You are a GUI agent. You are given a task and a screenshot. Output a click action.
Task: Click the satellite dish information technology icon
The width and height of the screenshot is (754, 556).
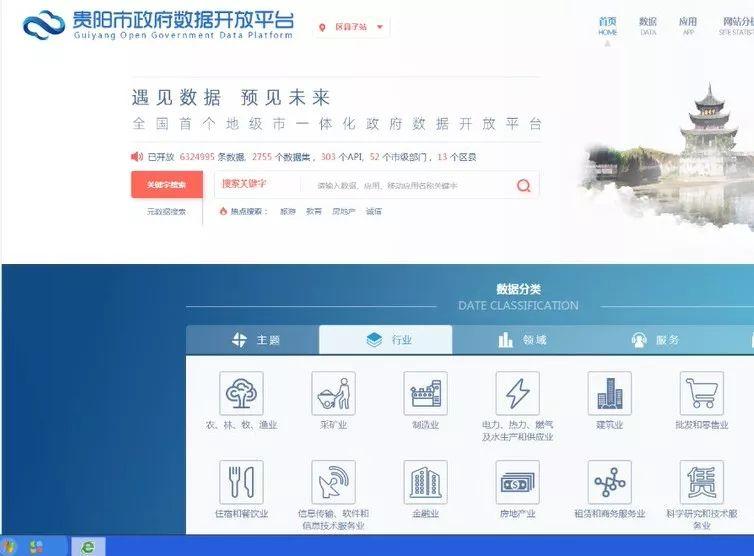333,482
